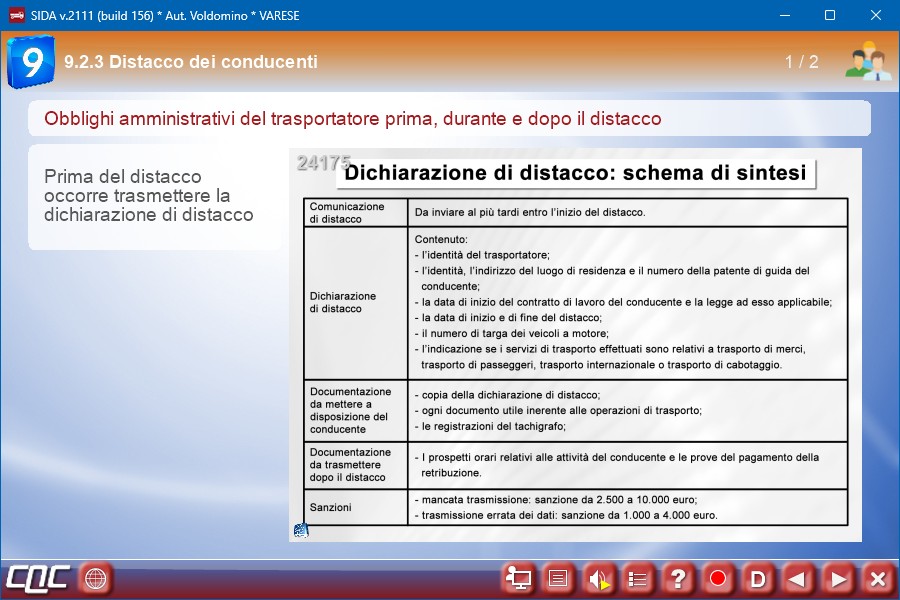Click the blue chapter 9 icon
900x600 pixels.
[31, 62]
